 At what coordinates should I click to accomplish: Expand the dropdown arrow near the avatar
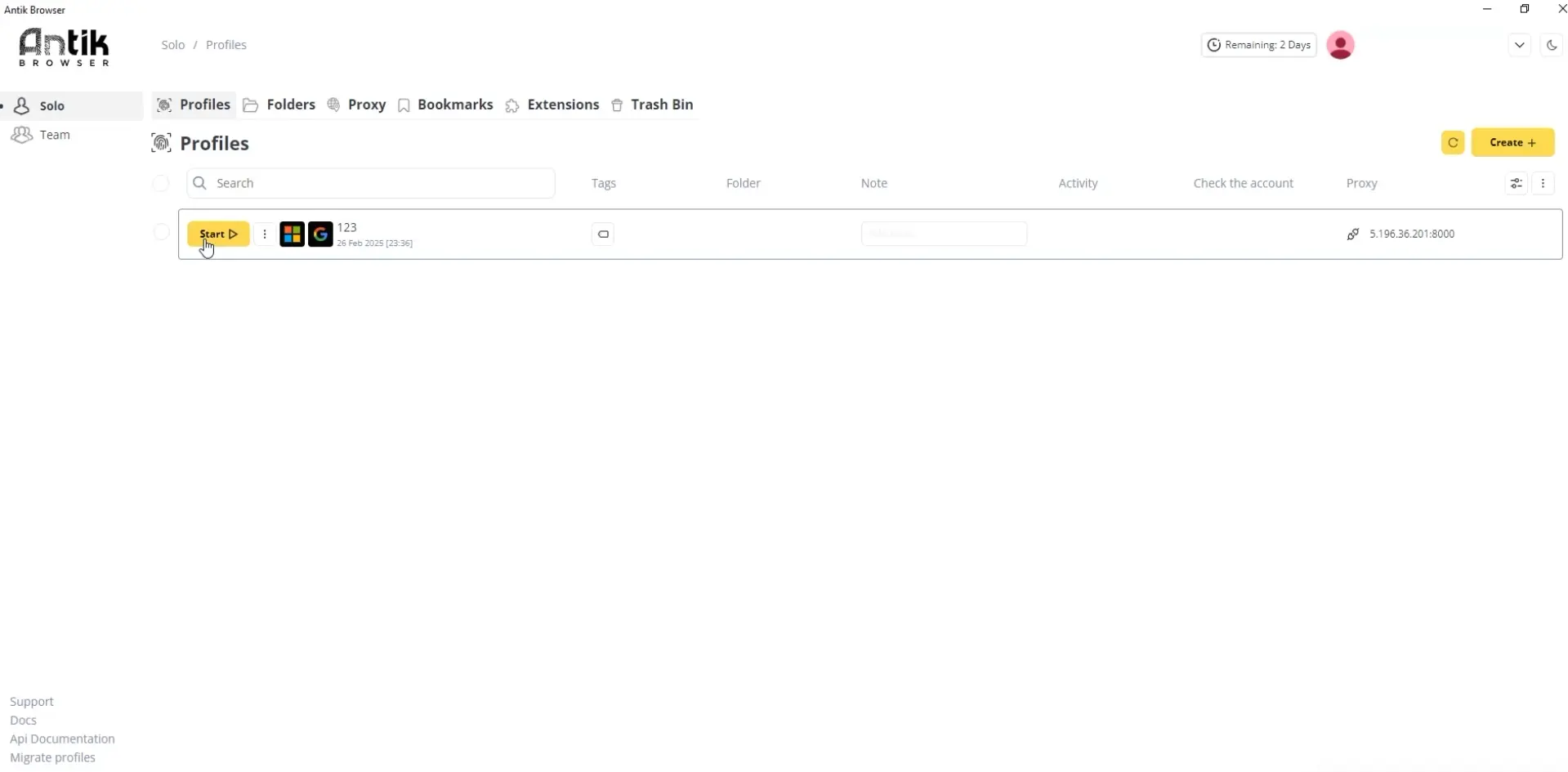(x=1519, y=45)
